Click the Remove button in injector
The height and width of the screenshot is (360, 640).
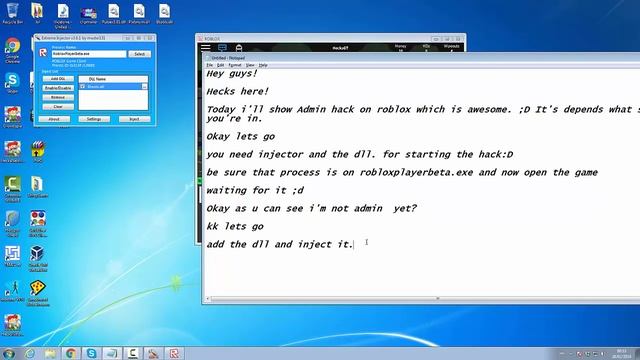pos(58,98)
